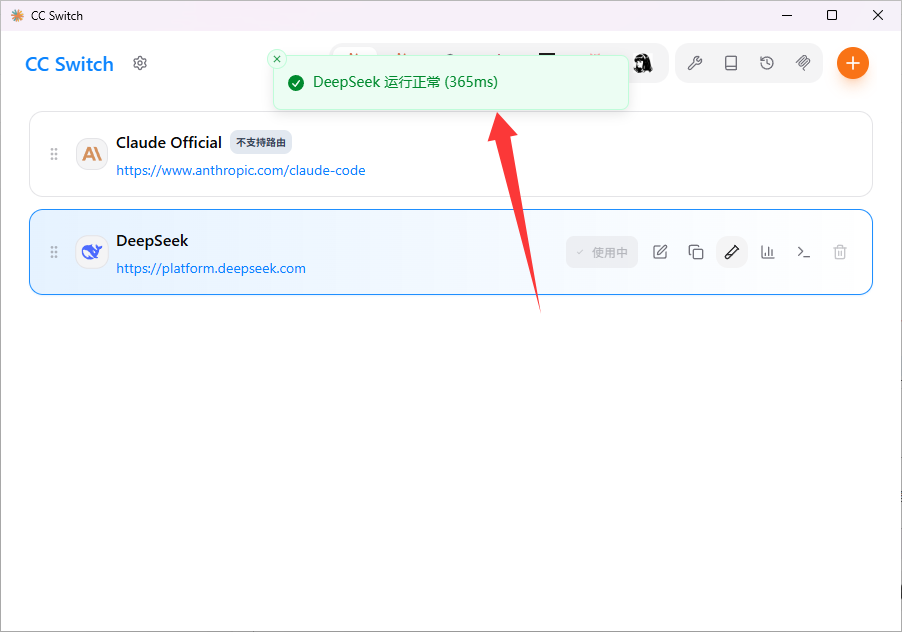902x632 pixels.
Task: Edit the DeepSeek provider with the pencil-square icon
Action: point(660,252)
